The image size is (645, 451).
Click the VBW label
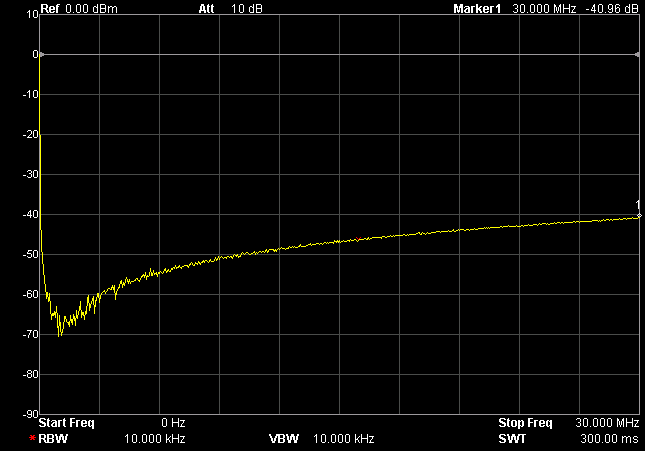(284, 439)
